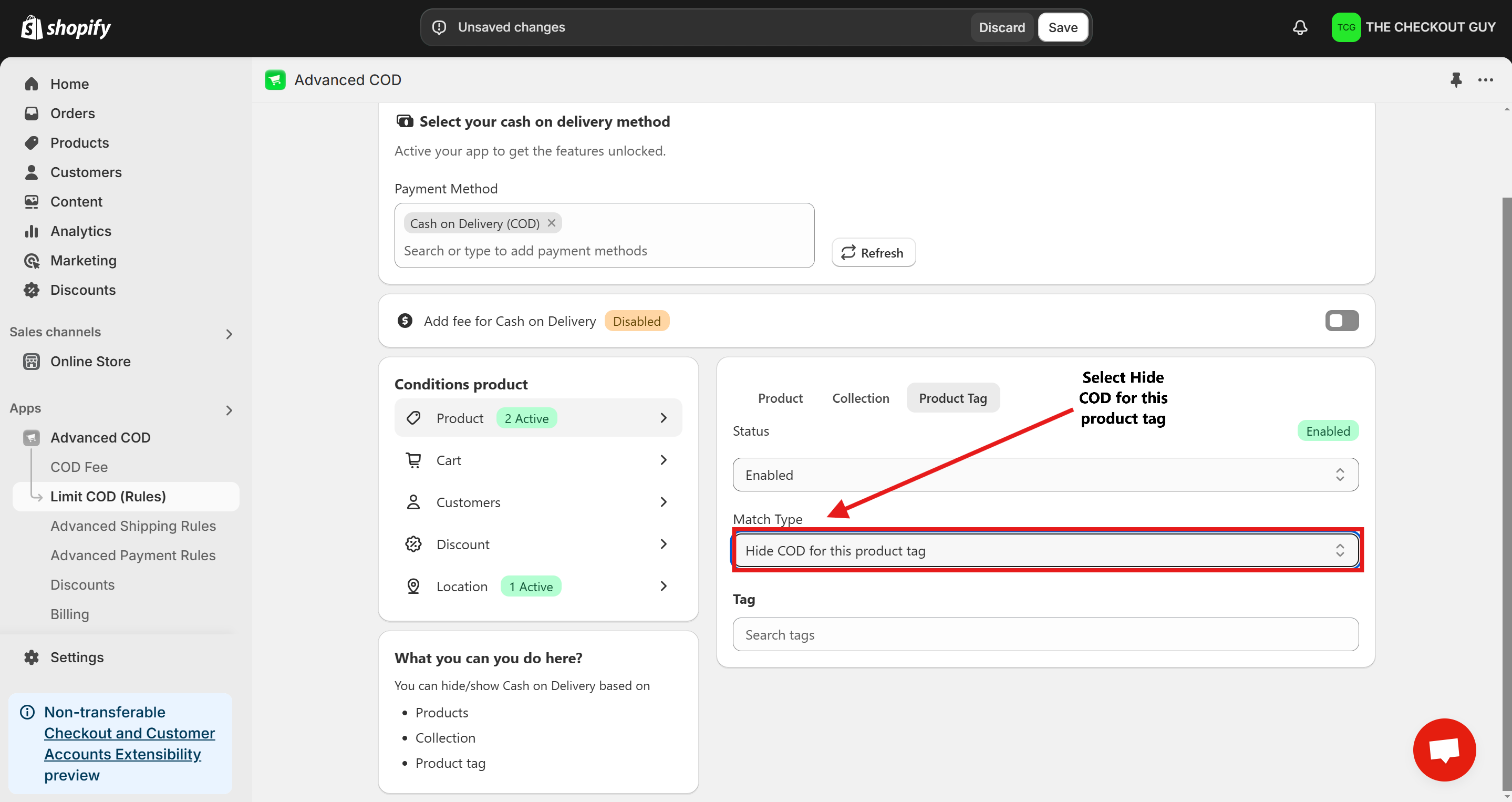The image size is (1512, 802).
Task: Click the person icon beside Customers condition
Action: [413, 502]
